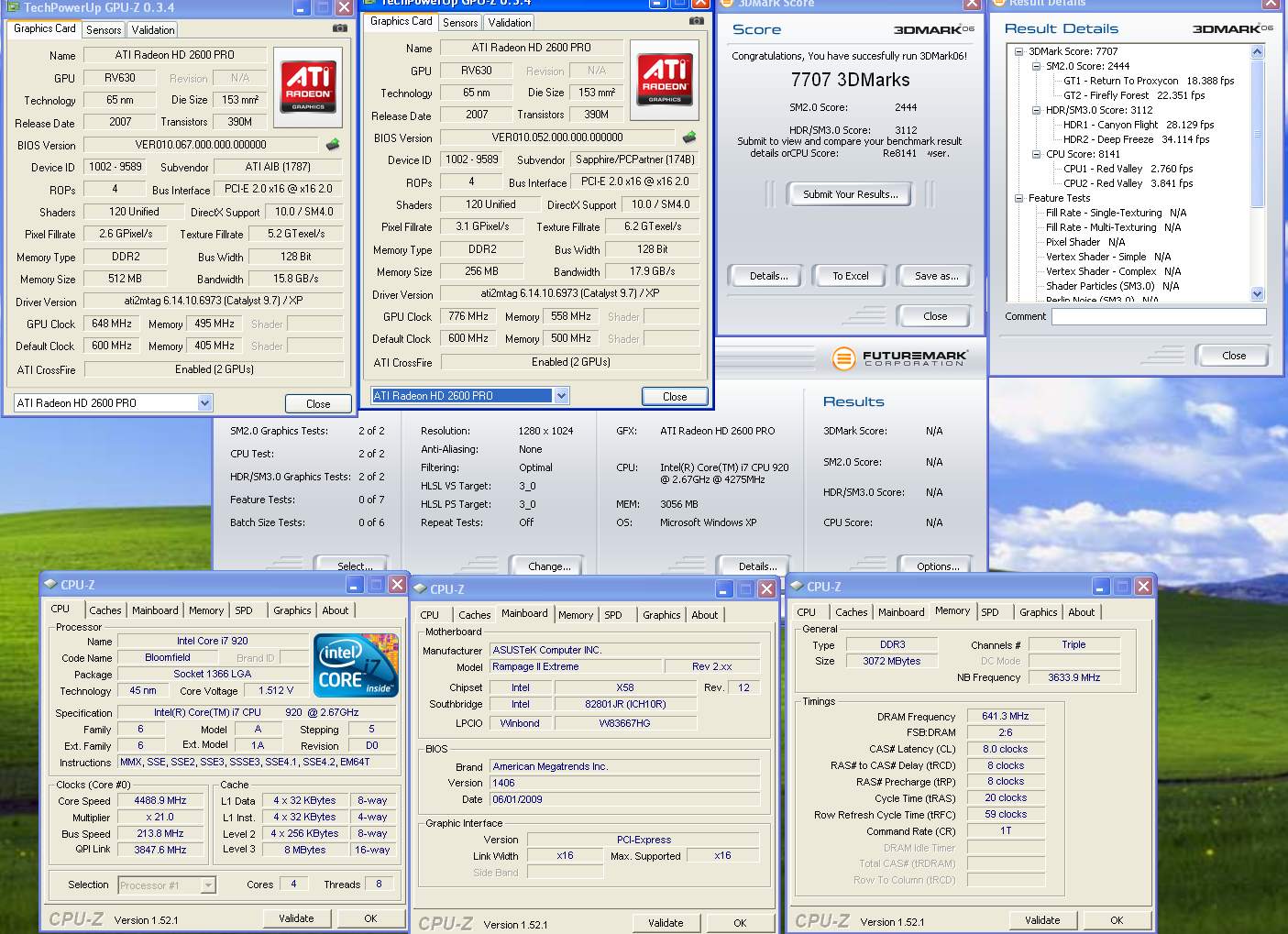Click Validate in left CPU-Z window
This screenshot has width=1288, height=934.
point(296,918)
